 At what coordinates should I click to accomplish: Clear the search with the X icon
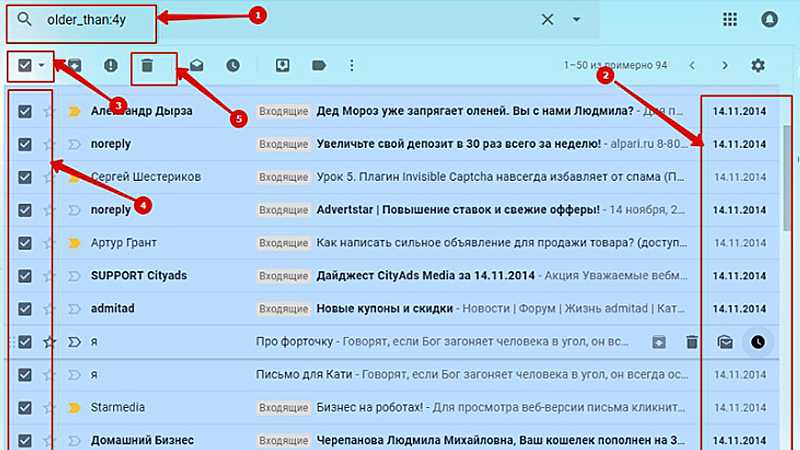coord(547,19)
